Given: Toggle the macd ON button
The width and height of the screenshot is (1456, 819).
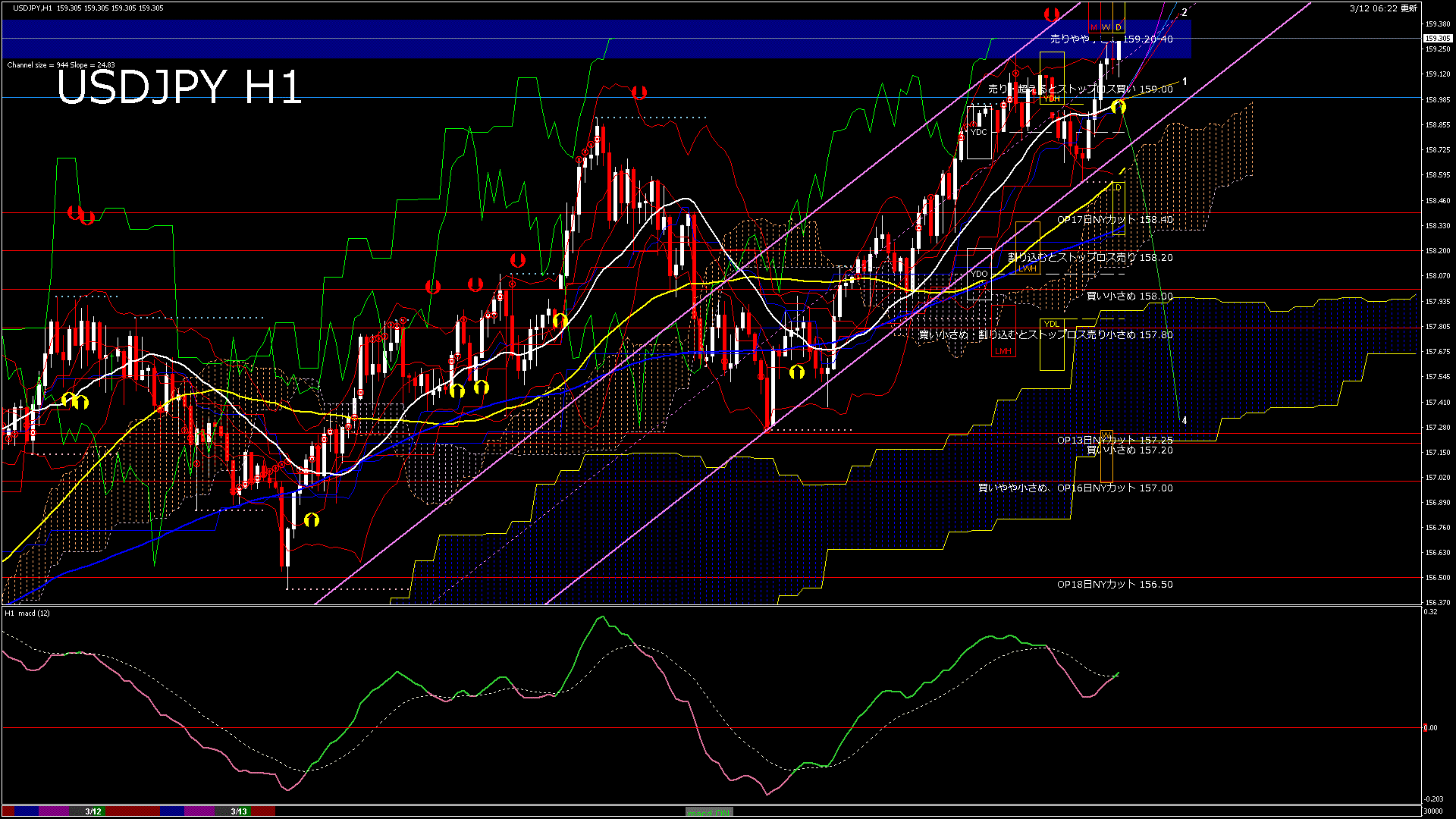Looking at the screenshot, I should click(x=709, y=811).
